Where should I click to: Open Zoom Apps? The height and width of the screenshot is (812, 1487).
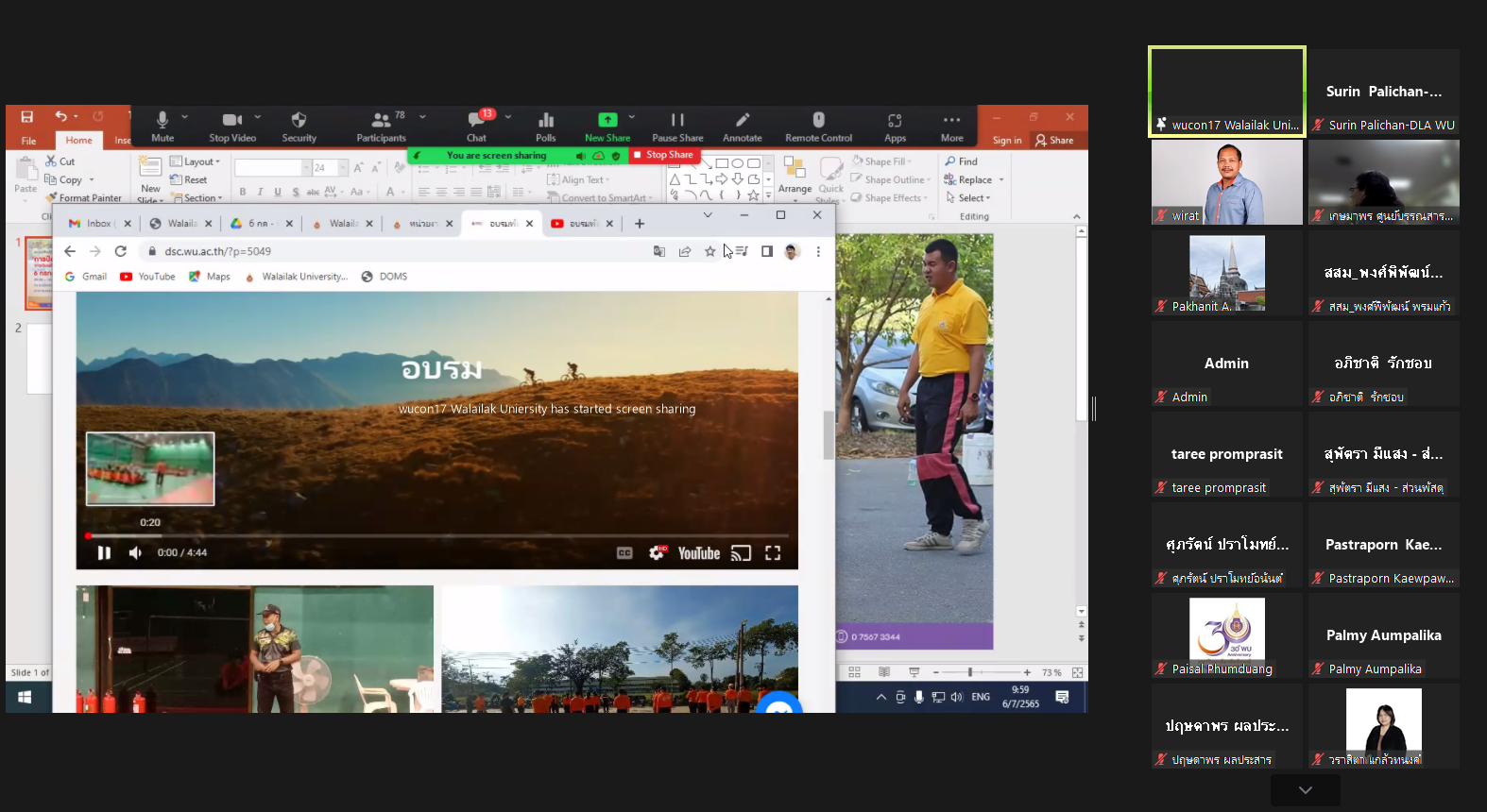895,126
